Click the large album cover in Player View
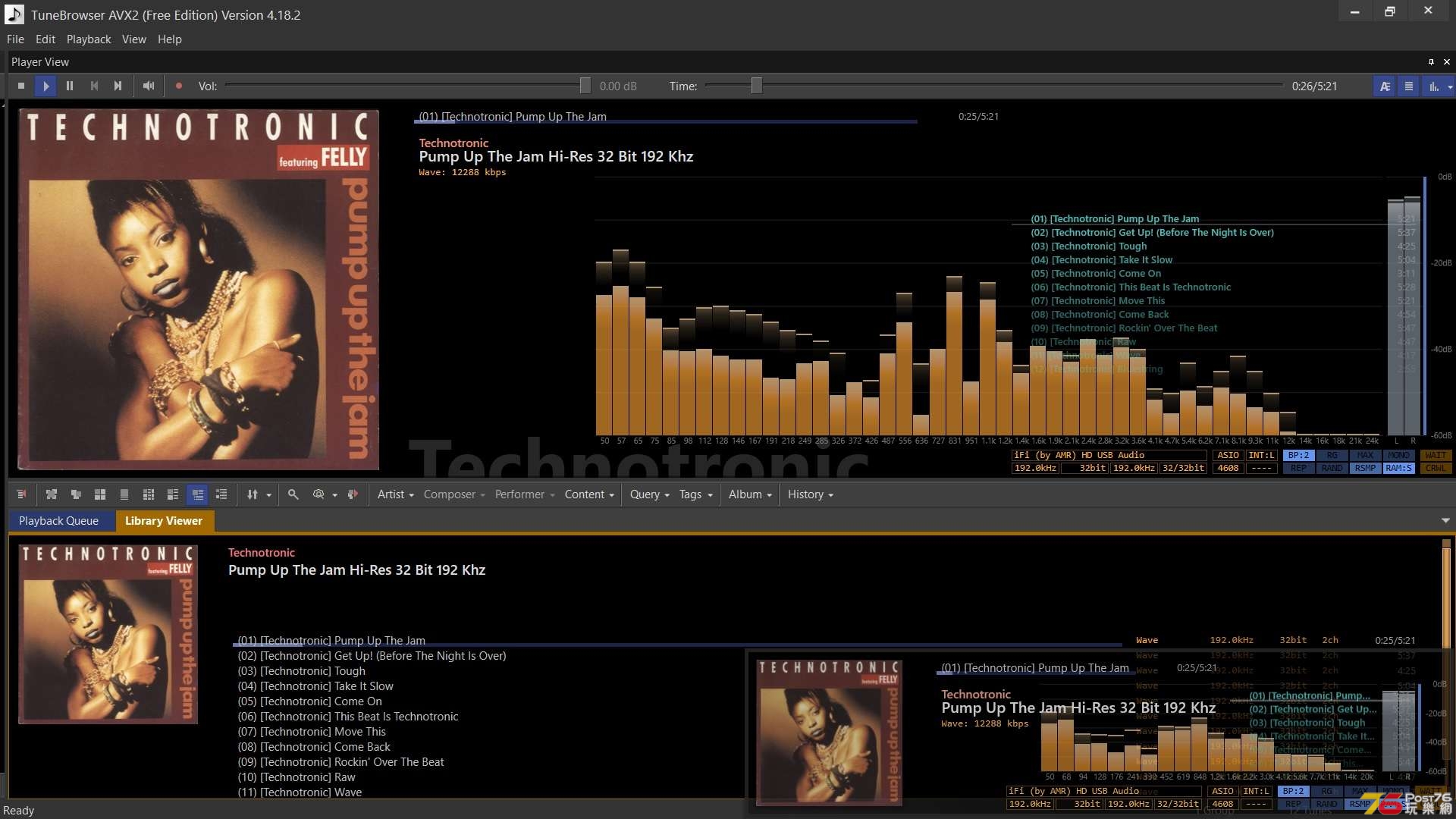This screenshot has width=1456, height=819. tap(198, 289)
